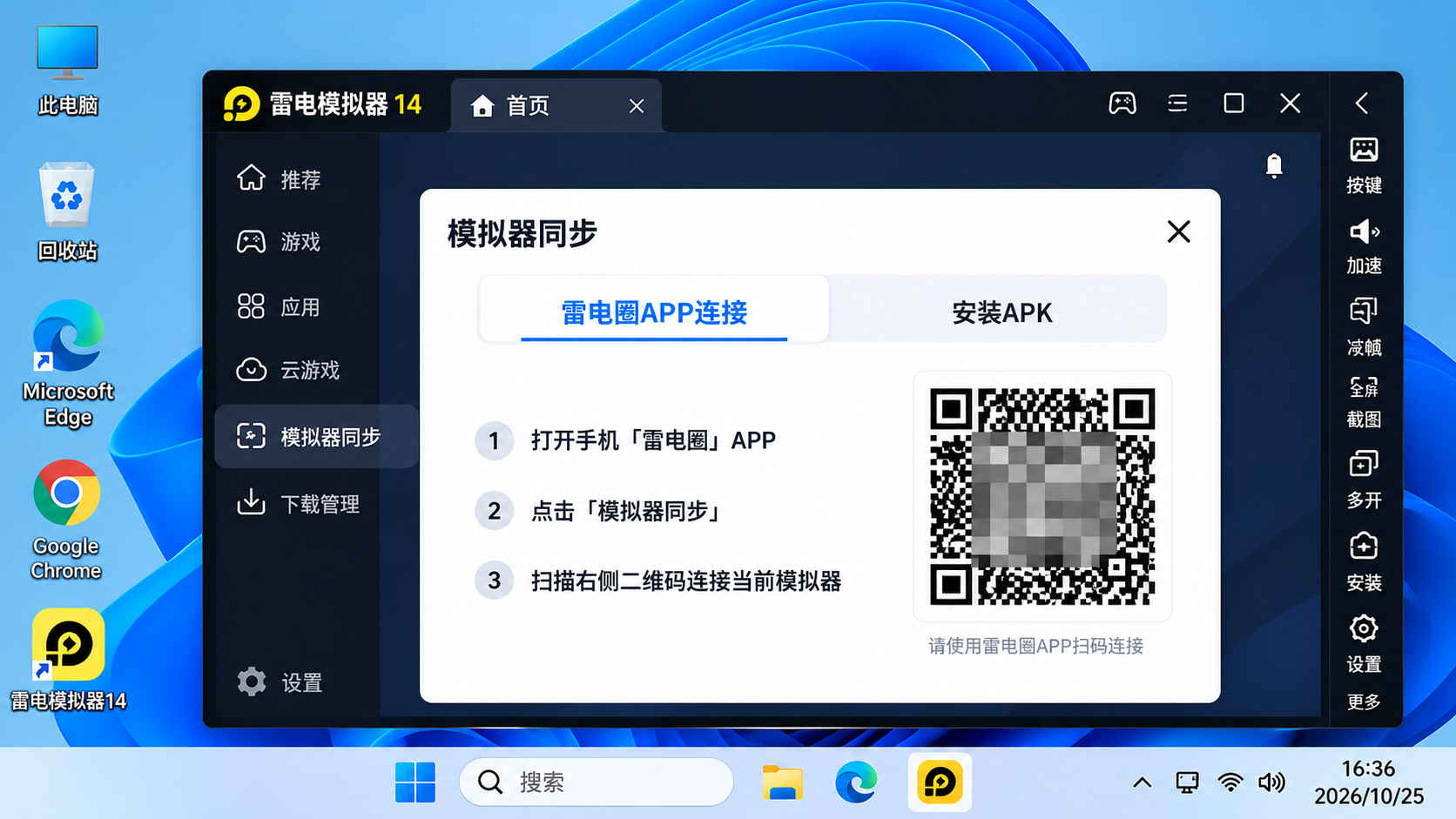
Task: Collapse right toolbar with the arrow
Action: 1362,104
